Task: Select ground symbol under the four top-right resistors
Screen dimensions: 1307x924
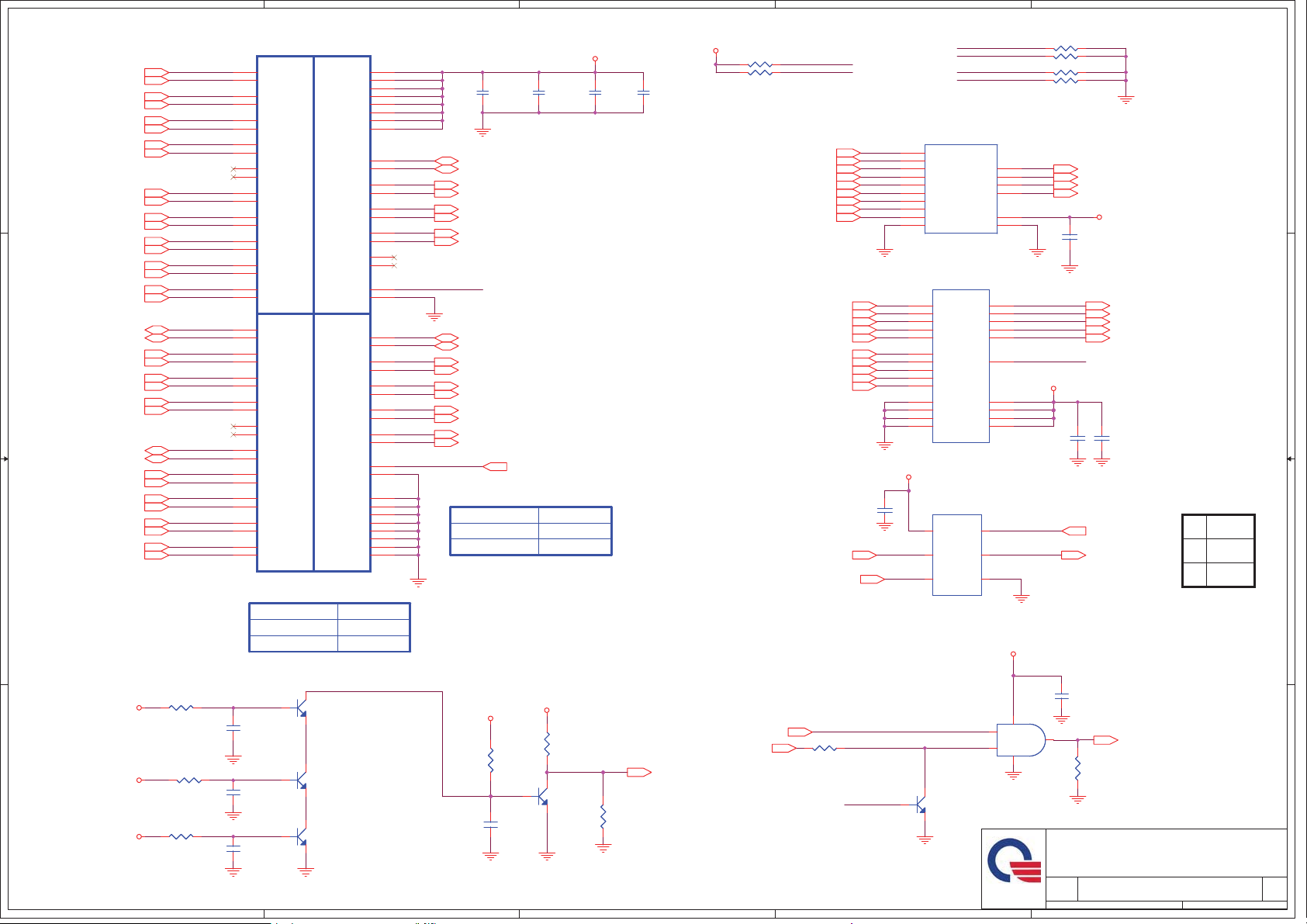Action: pyautogui.click(x=1125, y=99)
